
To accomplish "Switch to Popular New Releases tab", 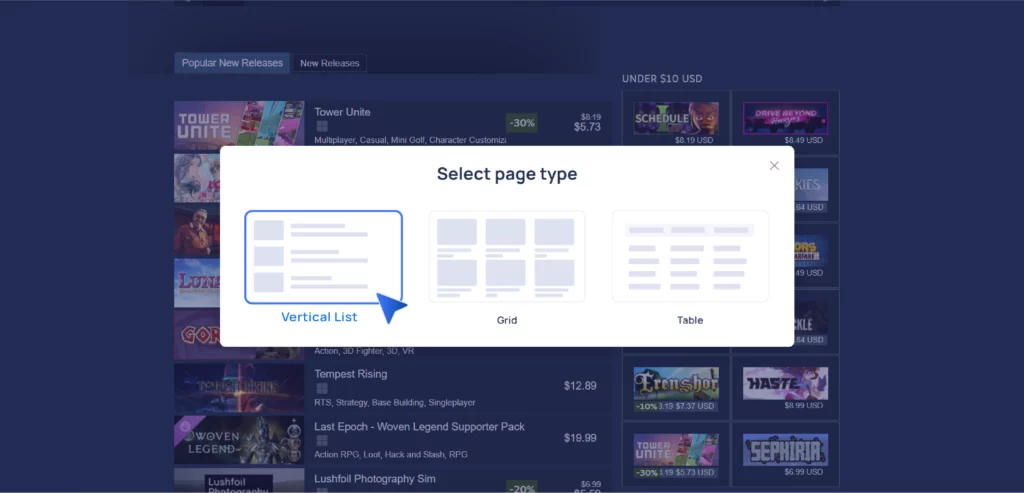I will pos(232,63).
